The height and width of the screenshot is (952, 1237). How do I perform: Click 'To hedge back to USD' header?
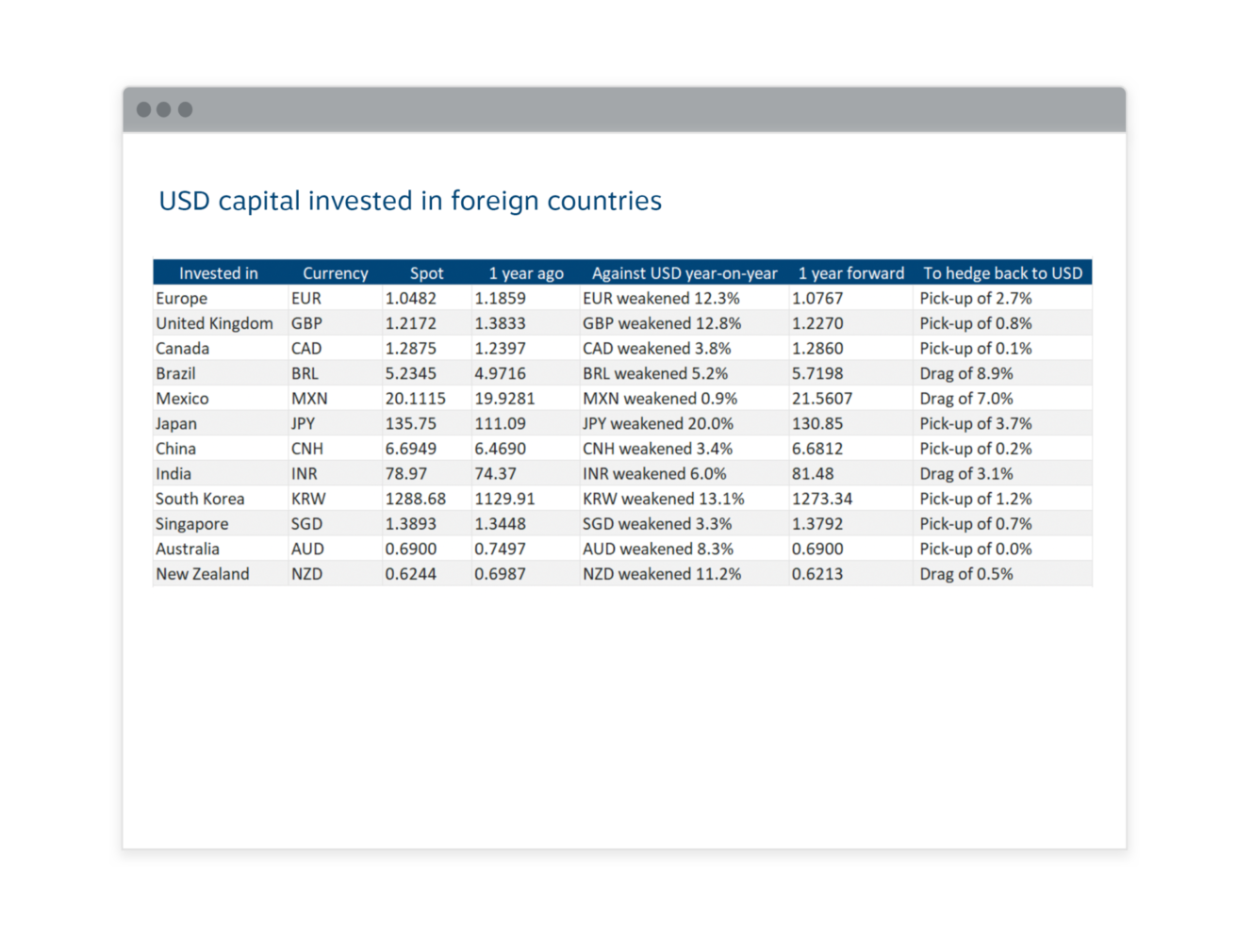pos(1002,273)
